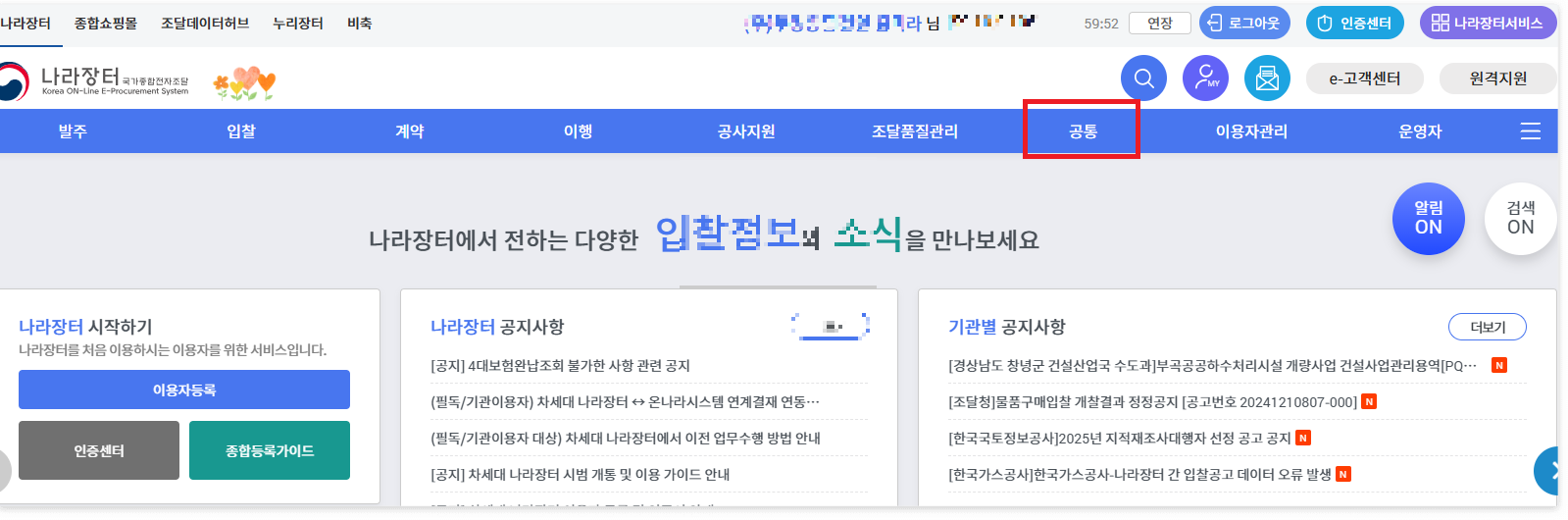Viewport: 1568px width, 520px height.
Task: Open the 이용자관리 menu
Action: click(x=1251, y=131)
